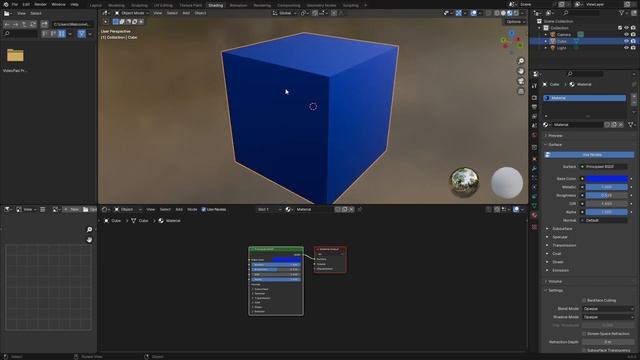This screenshot has width=640, height=360.
Task: Go to parent directory in file browser
Action: (24, 24)
